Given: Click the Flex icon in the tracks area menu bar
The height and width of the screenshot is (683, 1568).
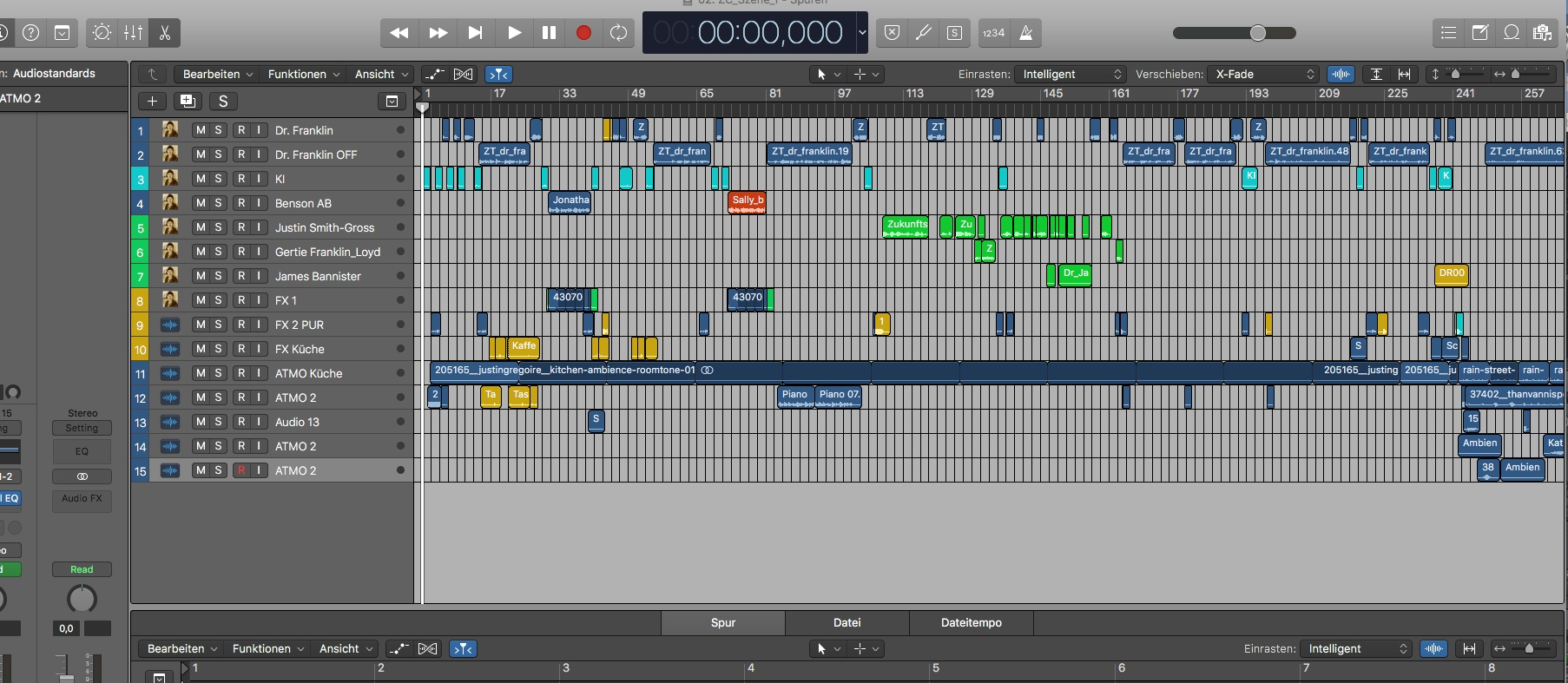Looking at the screenshot, I should [x=464, y=75].
